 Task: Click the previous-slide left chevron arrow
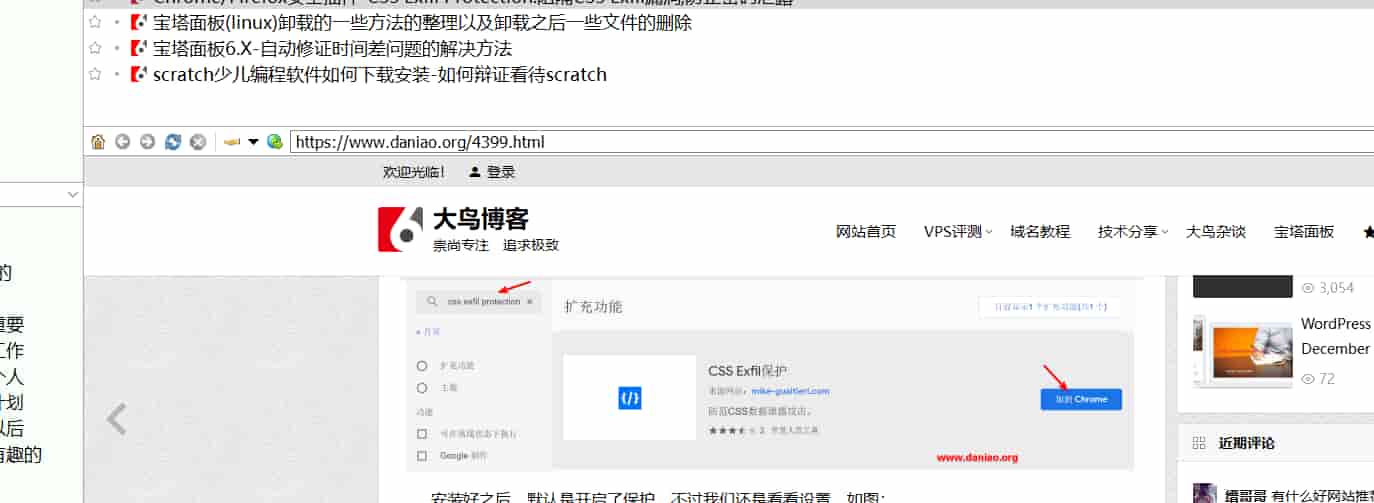coord(117,419)
